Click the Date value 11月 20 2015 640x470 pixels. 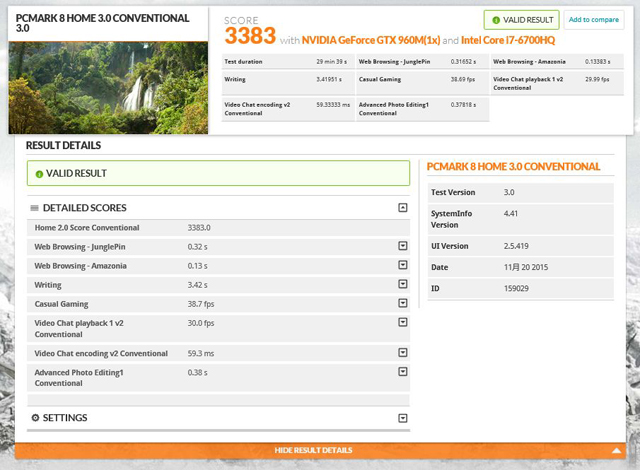tap(526, 267)
